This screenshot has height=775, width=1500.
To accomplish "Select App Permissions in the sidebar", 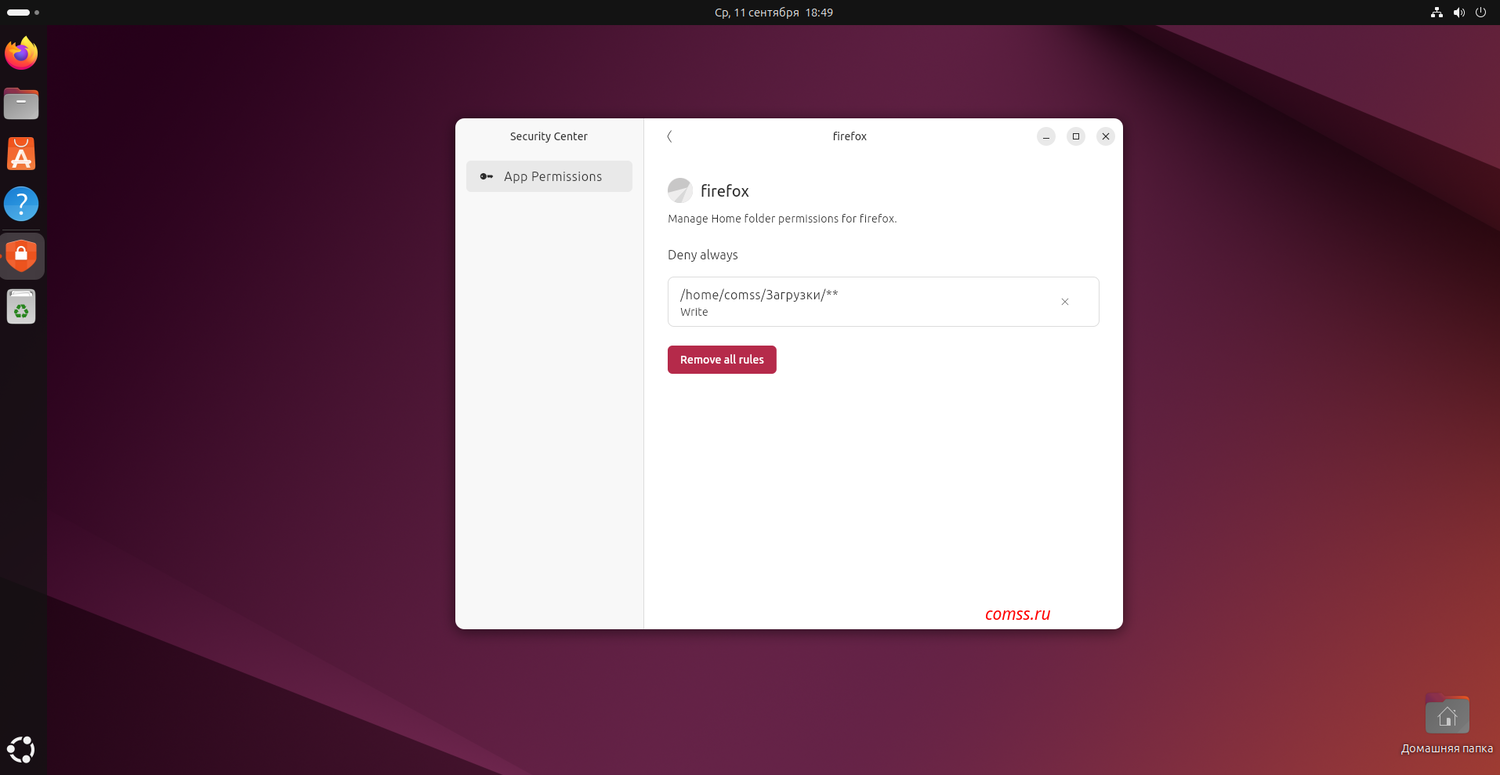I will tap(549, 176).
